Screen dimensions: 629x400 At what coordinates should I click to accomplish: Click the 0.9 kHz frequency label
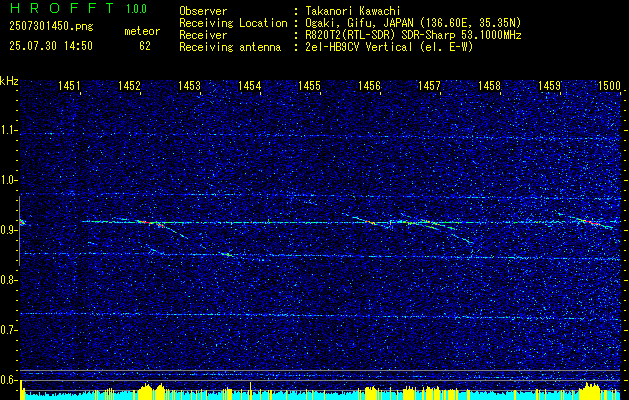[x=8, y=230]
